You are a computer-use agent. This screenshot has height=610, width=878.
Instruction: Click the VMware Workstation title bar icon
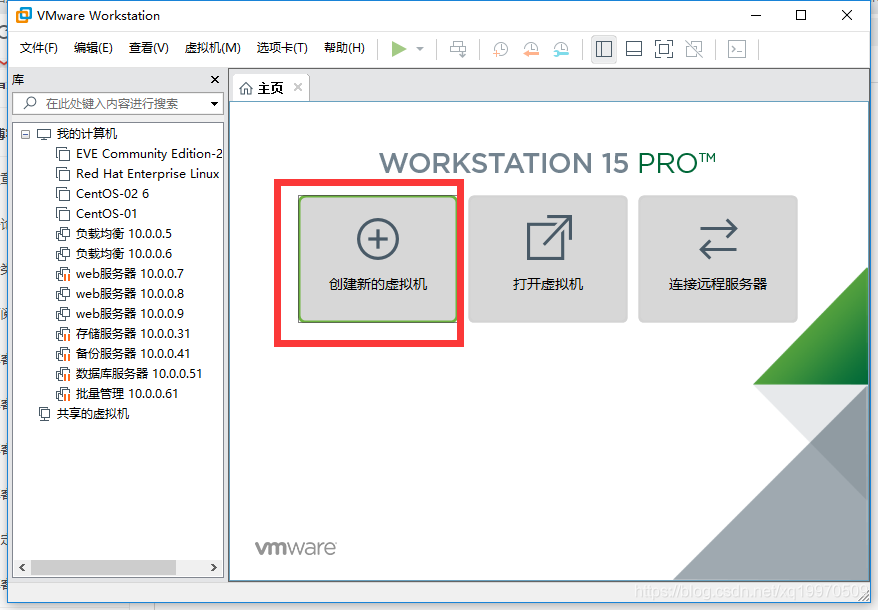pyautogui.click(x=24, y=16)
